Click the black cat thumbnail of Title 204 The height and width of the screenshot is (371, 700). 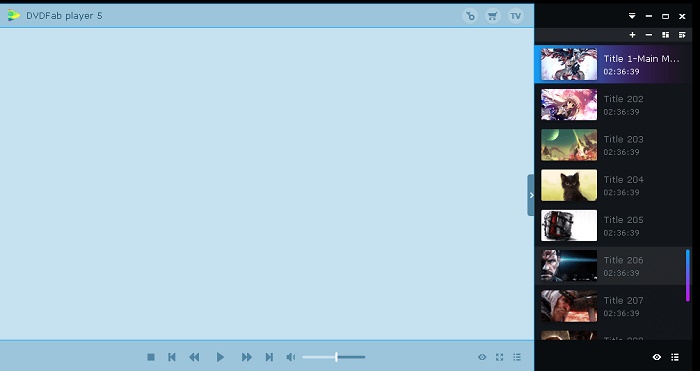point(569,185)
